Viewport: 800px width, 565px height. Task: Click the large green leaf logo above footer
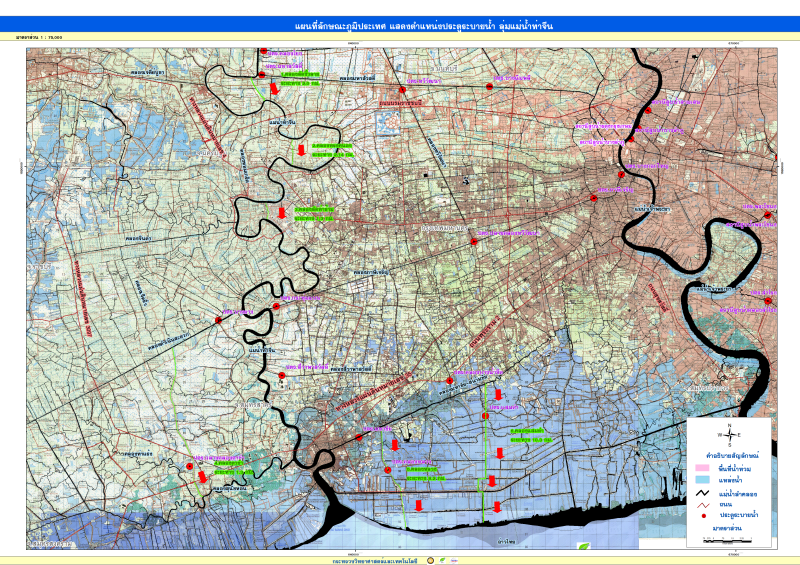[x=583, y=547]
